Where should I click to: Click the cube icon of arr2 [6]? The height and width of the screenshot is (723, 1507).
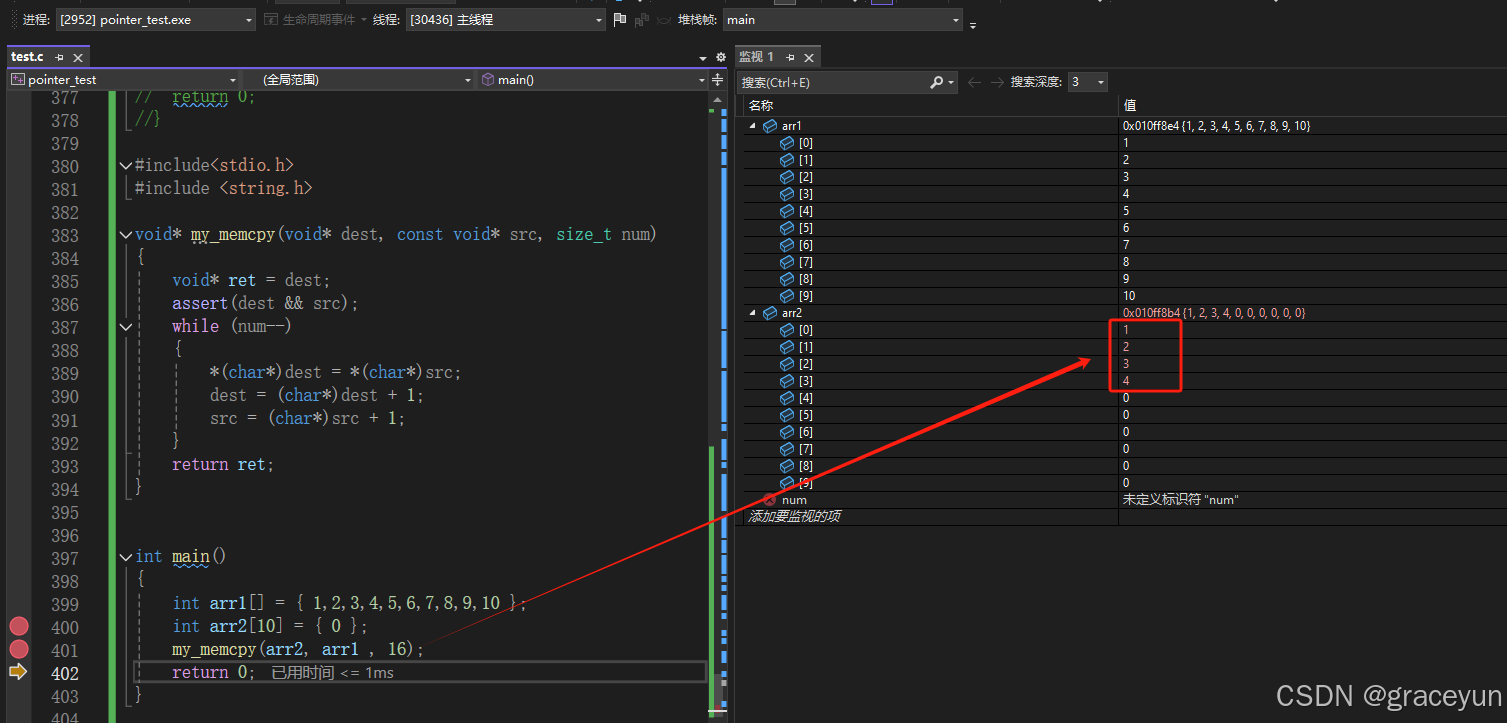click(x=787, y=432)
